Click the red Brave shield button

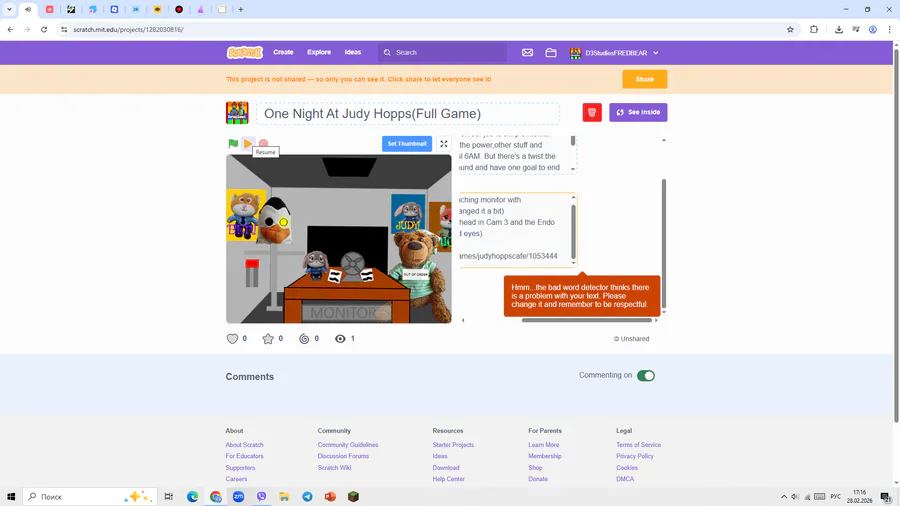click(592, 112)
